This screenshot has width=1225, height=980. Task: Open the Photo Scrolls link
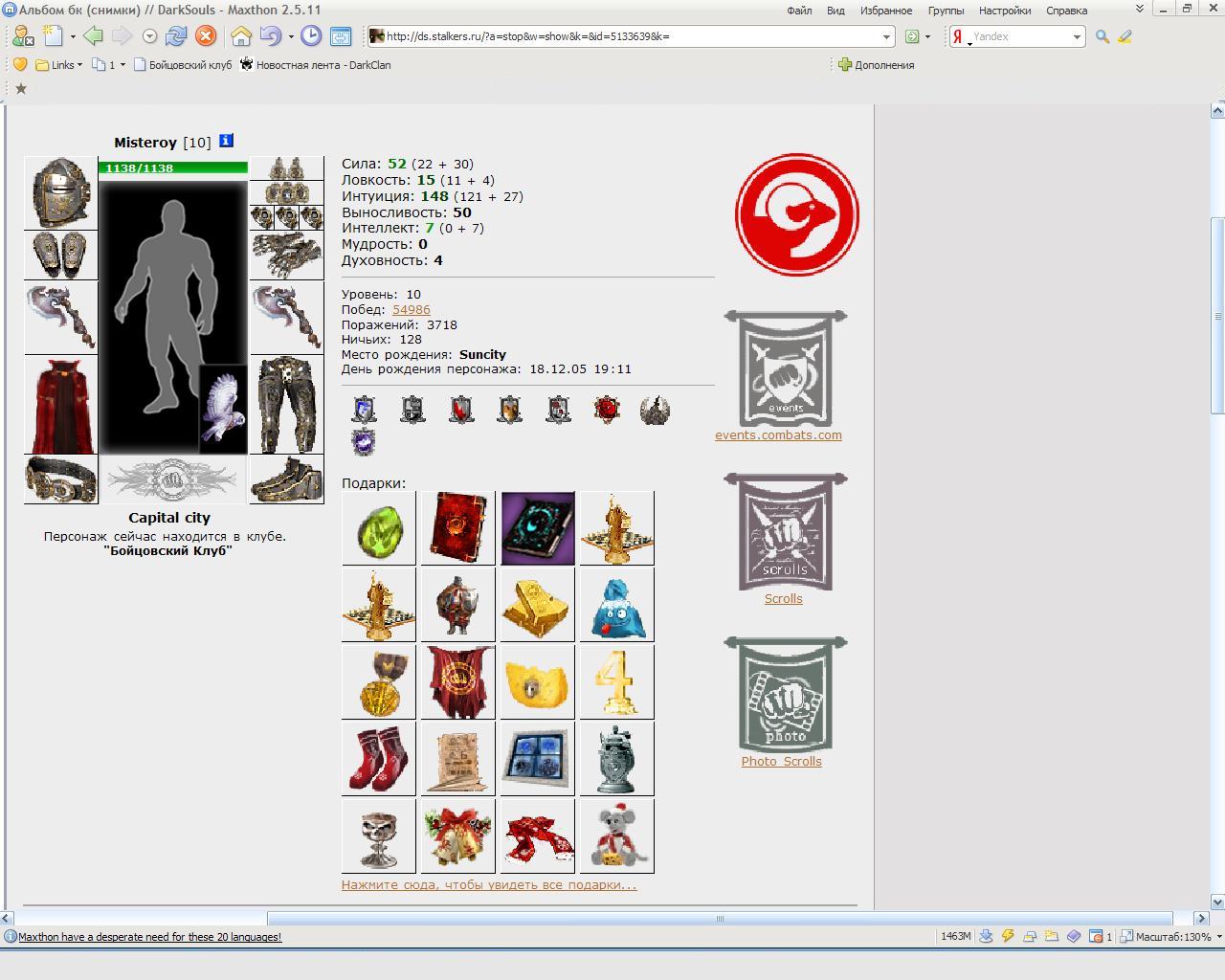click(781, 761)
